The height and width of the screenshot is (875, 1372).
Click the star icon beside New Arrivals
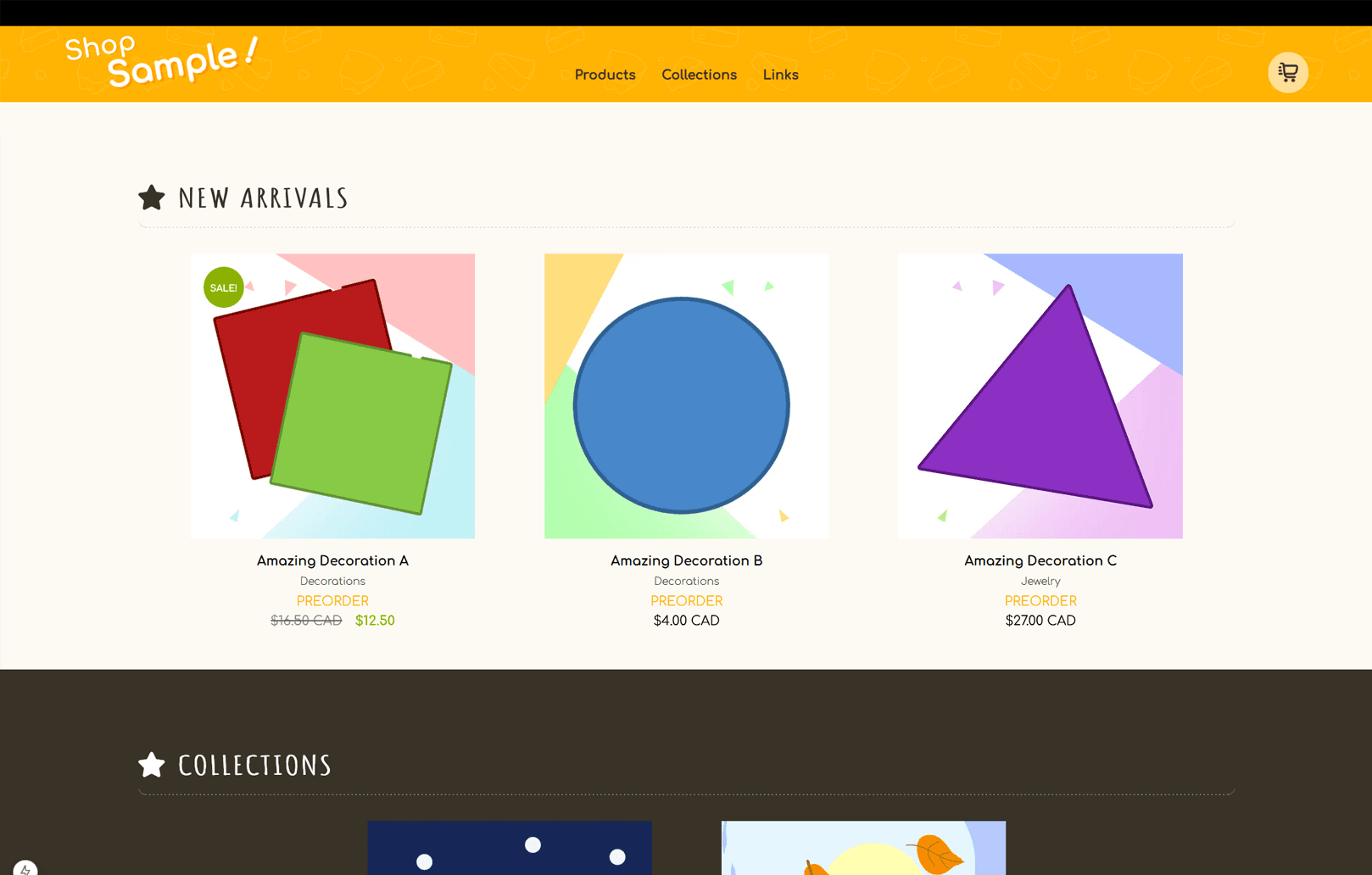[152, 198]
